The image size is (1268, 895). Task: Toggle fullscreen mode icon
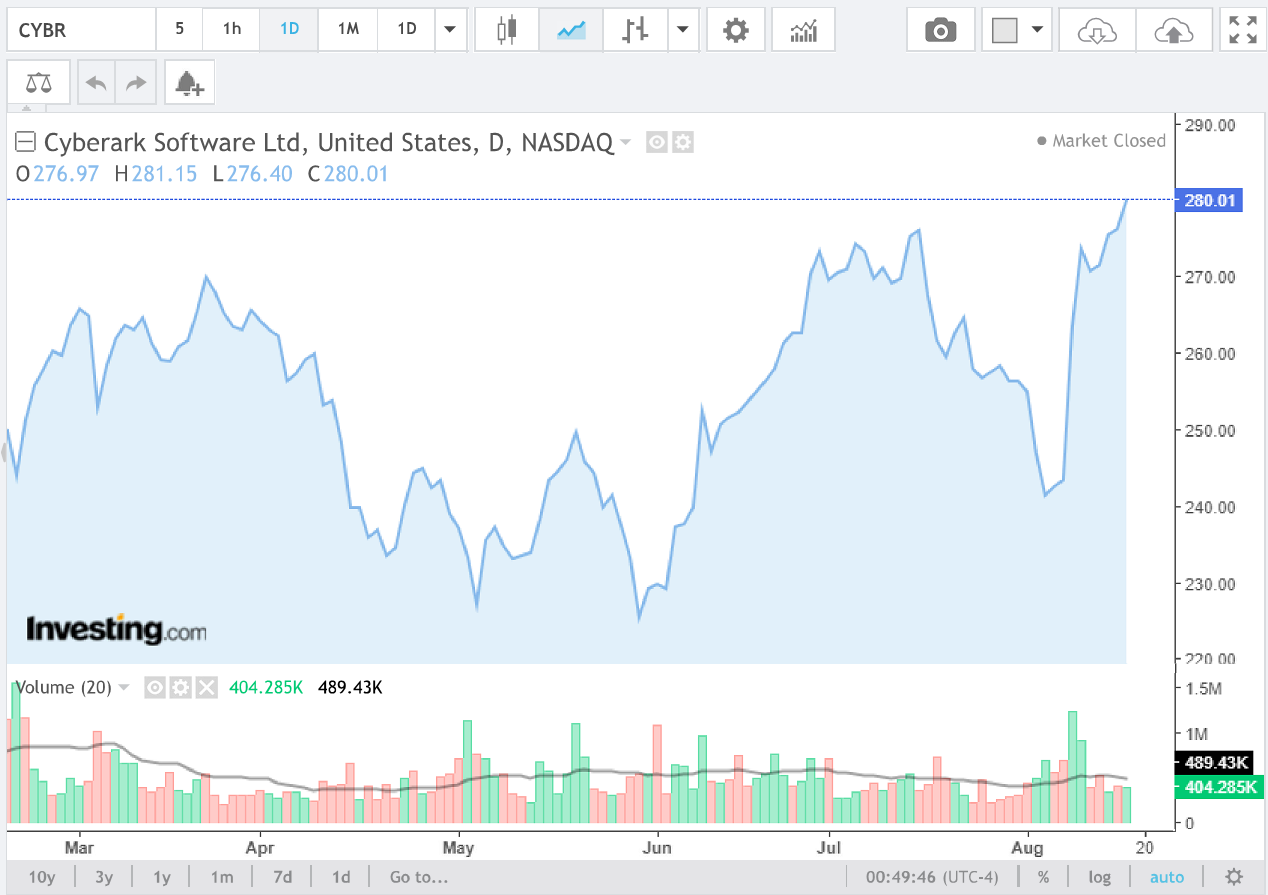(x=1243, y=30)
